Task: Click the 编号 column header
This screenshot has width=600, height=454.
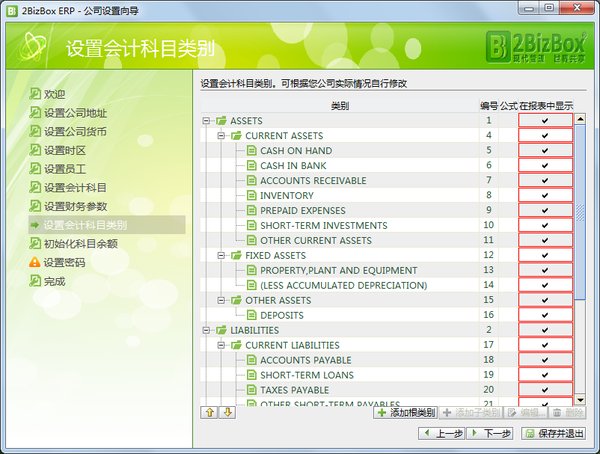Action: coord(489,106)
